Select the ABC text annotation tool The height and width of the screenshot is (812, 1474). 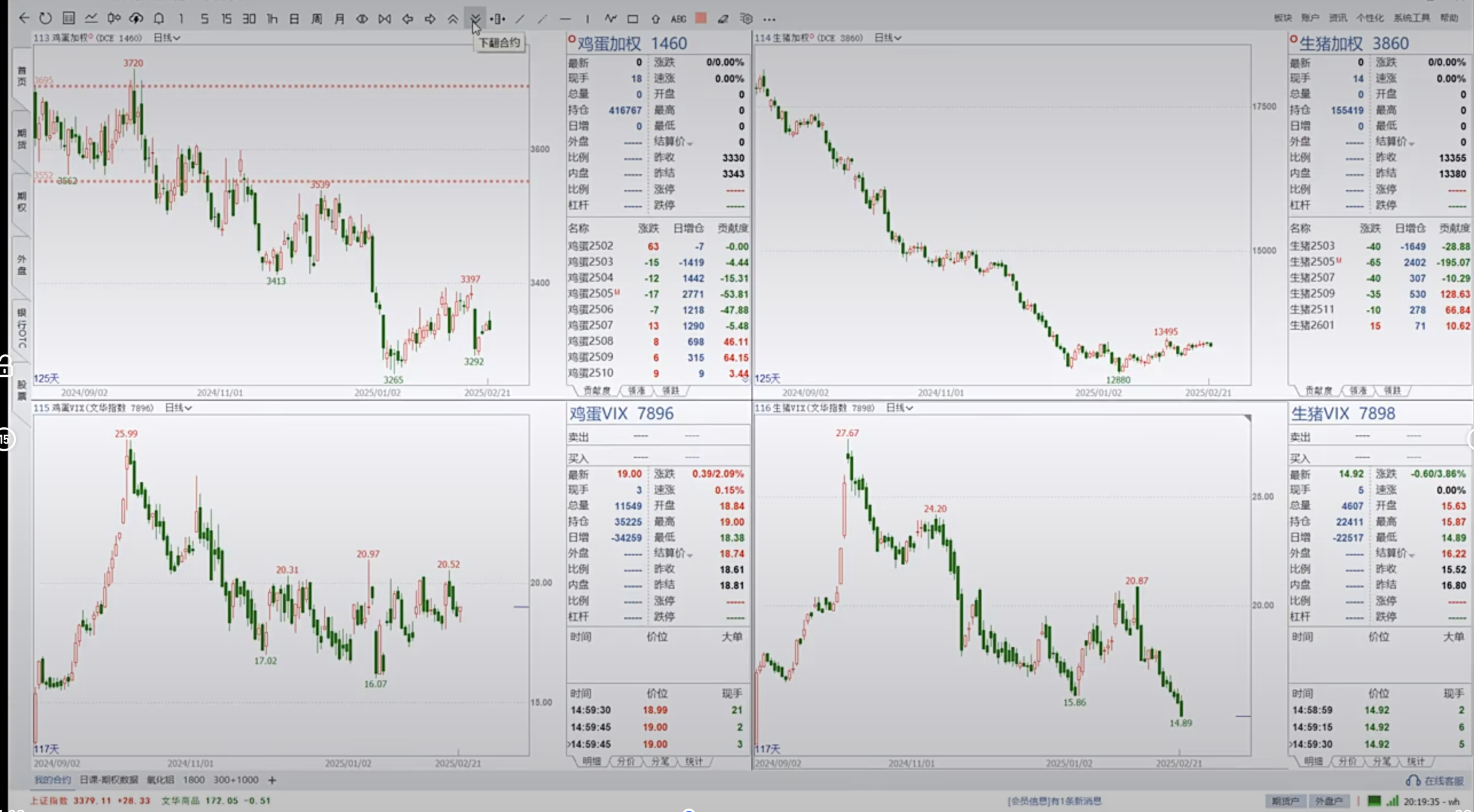coord(678,19)
